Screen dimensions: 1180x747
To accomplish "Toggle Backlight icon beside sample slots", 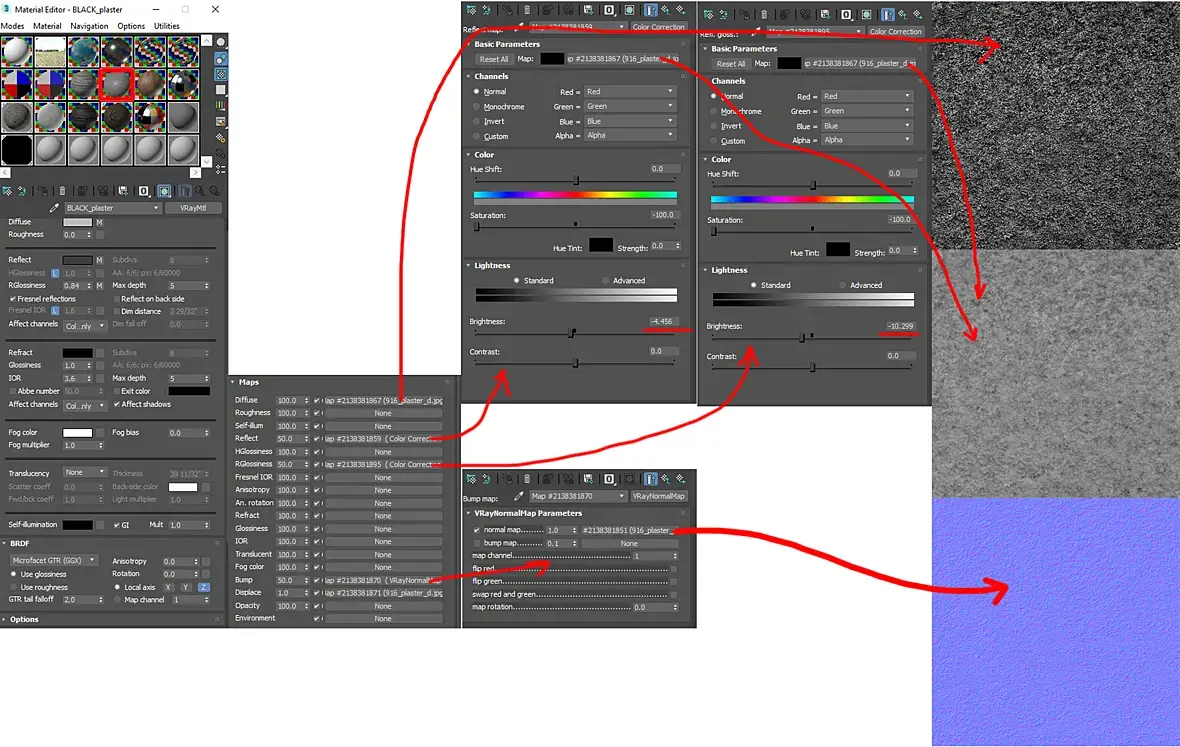I will click(220, 59).
